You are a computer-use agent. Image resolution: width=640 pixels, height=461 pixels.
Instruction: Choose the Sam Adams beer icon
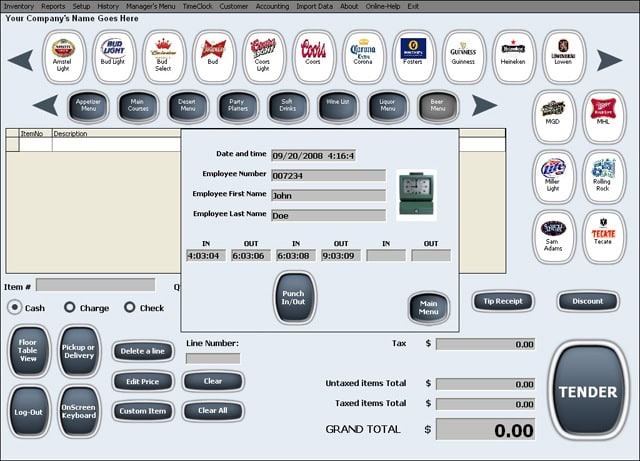coord(553,237)
